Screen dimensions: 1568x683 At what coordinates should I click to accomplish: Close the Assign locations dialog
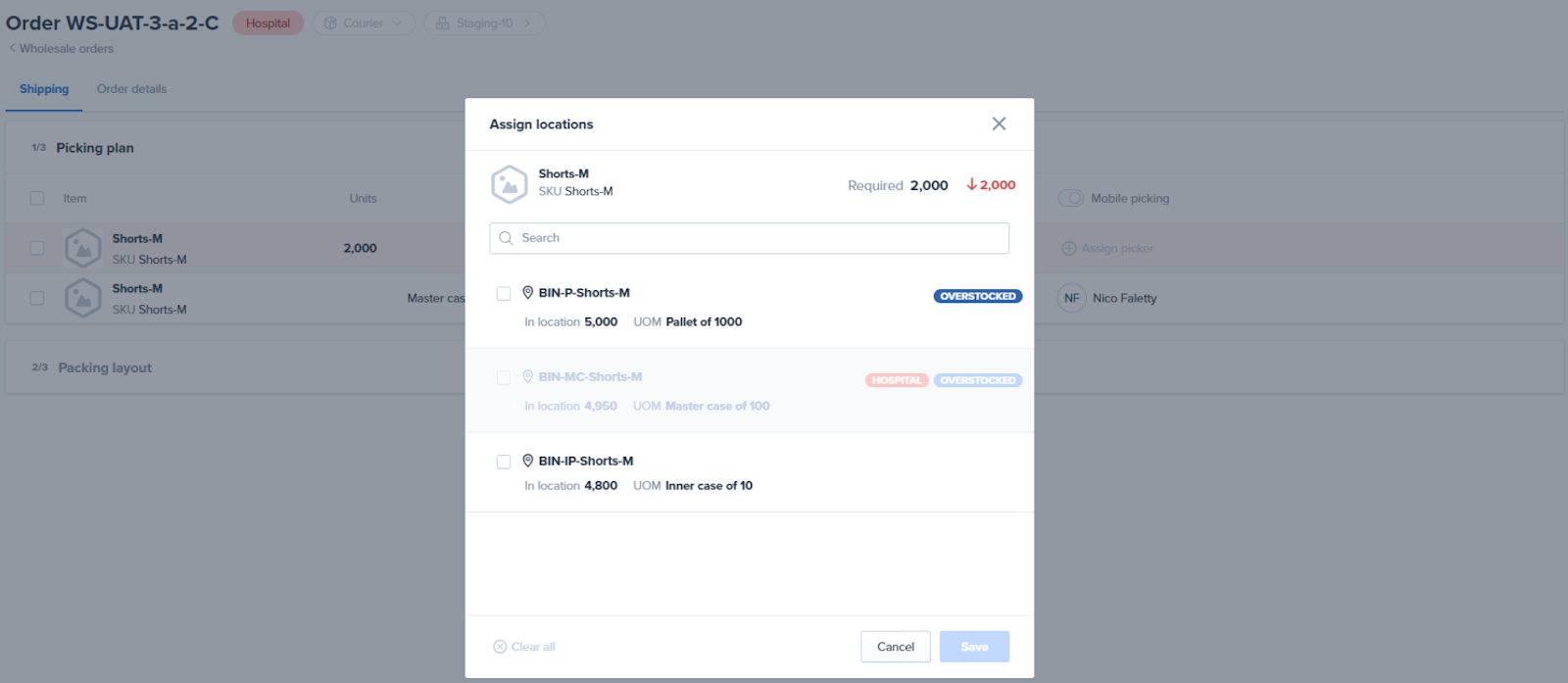click(x=999, y=123)
